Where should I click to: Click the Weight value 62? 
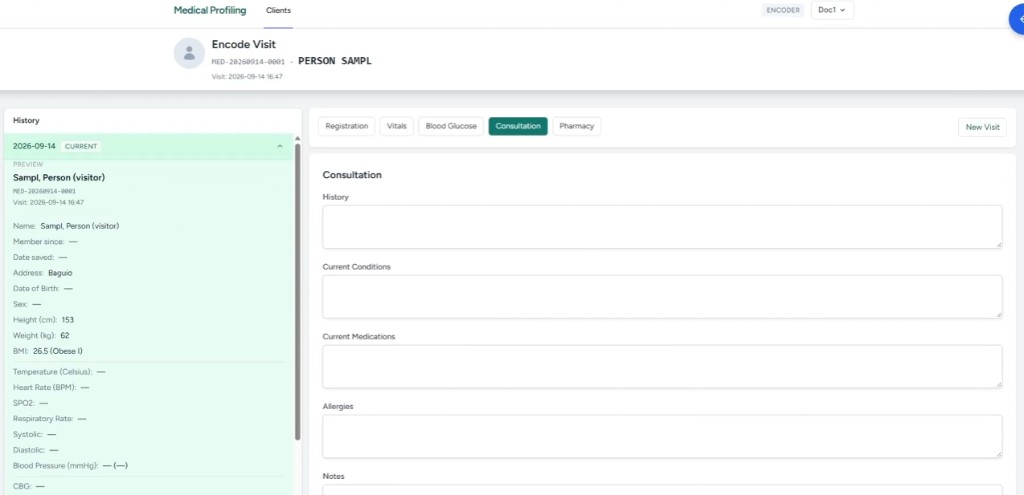pyautogui.click(x=65, y=336)
